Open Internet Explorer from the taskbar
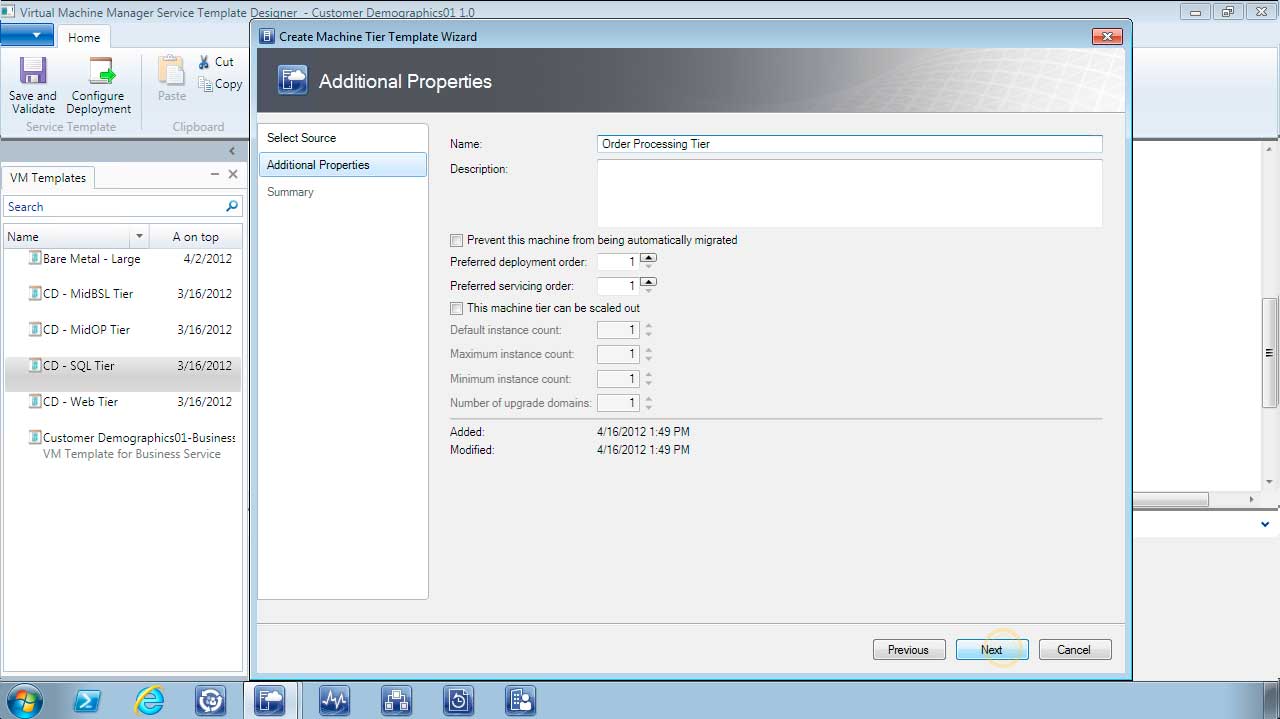1280x719 pixels. point(149,701)
